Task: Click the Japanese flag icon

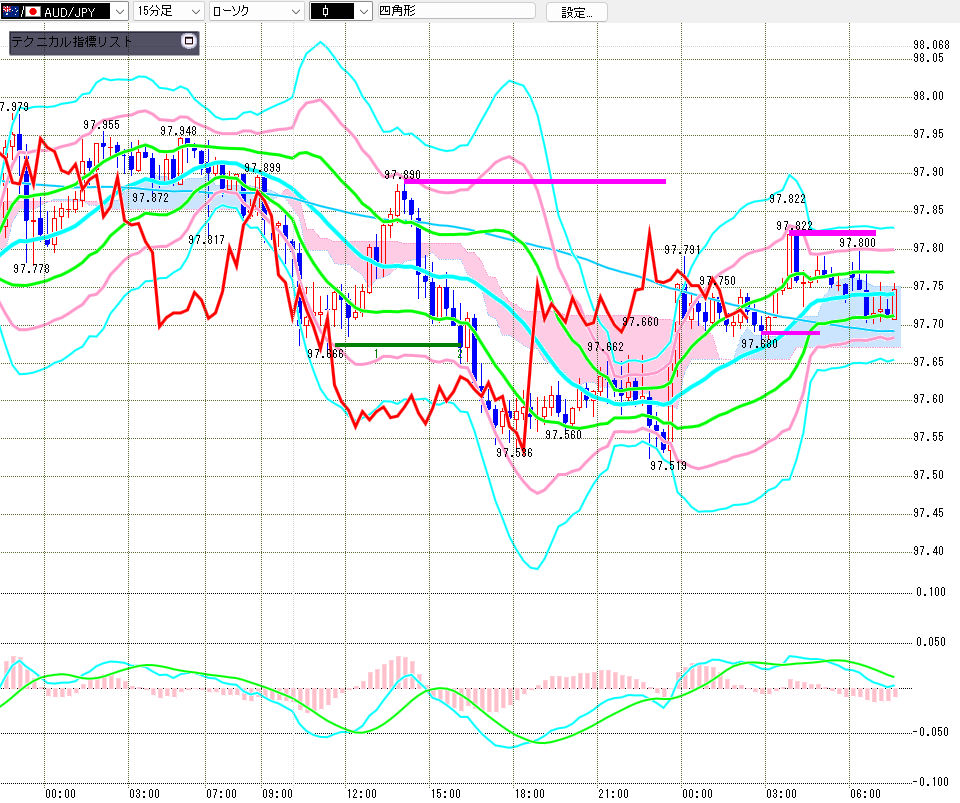Action: coord(33,12)
